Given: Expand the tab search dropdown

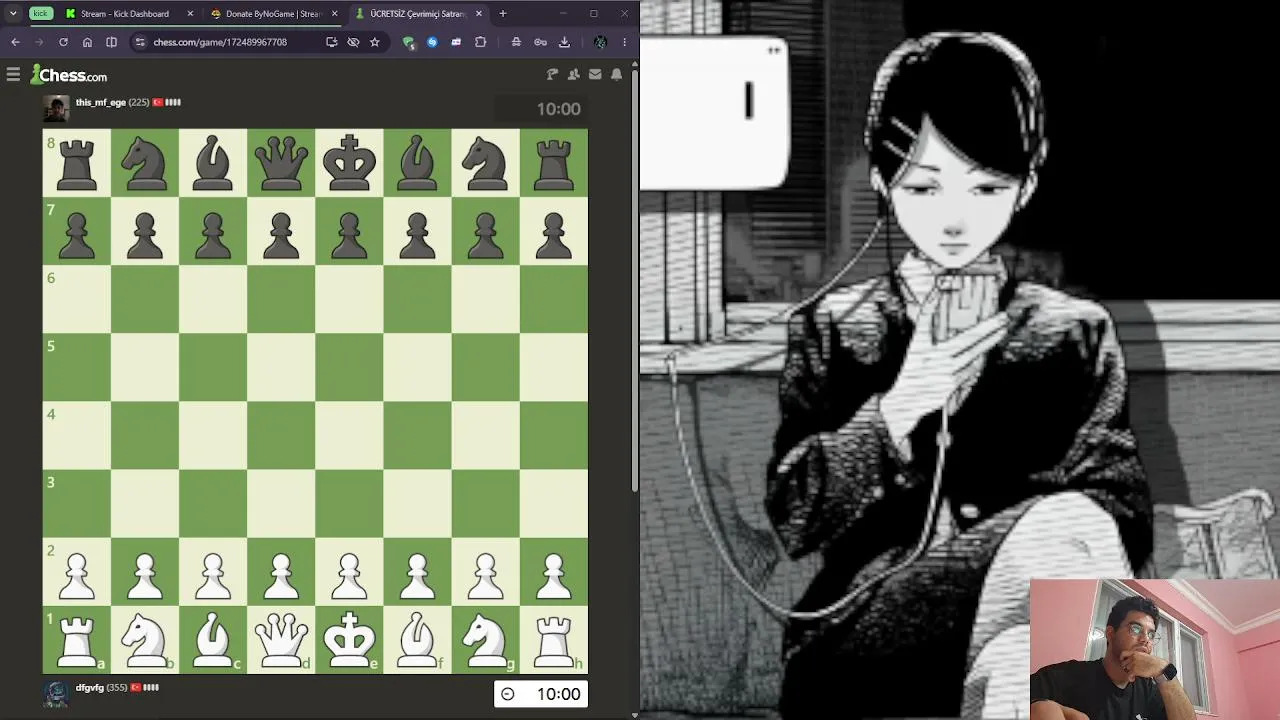Looking at the screenshot, I should click(13, 14).
